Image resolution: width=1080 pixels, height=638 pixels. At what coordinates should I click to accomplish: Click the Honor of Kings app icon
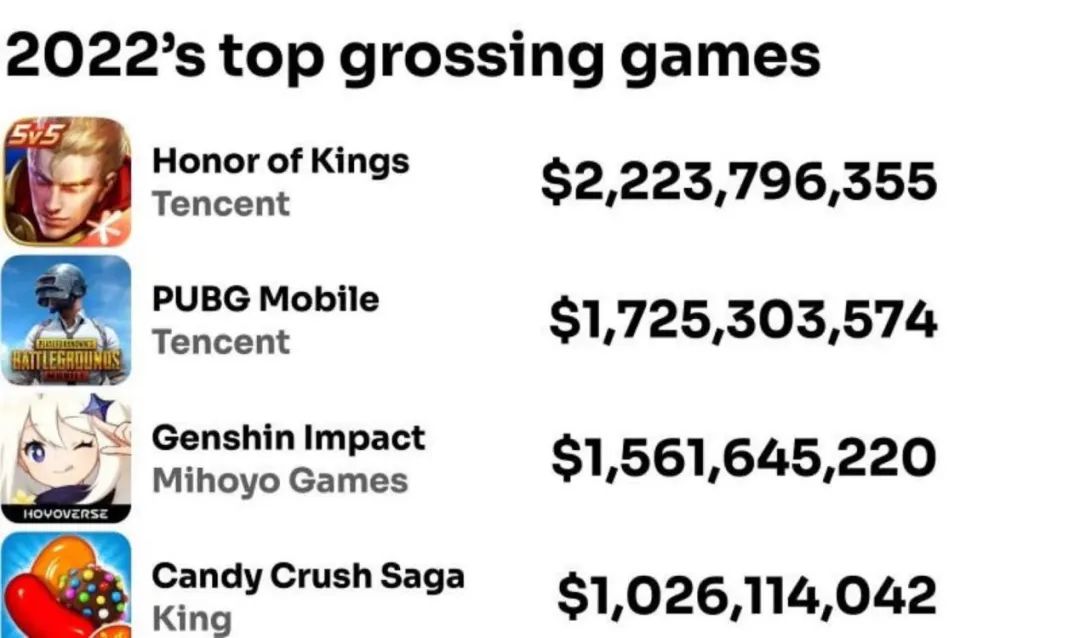(x=66, y=182)
